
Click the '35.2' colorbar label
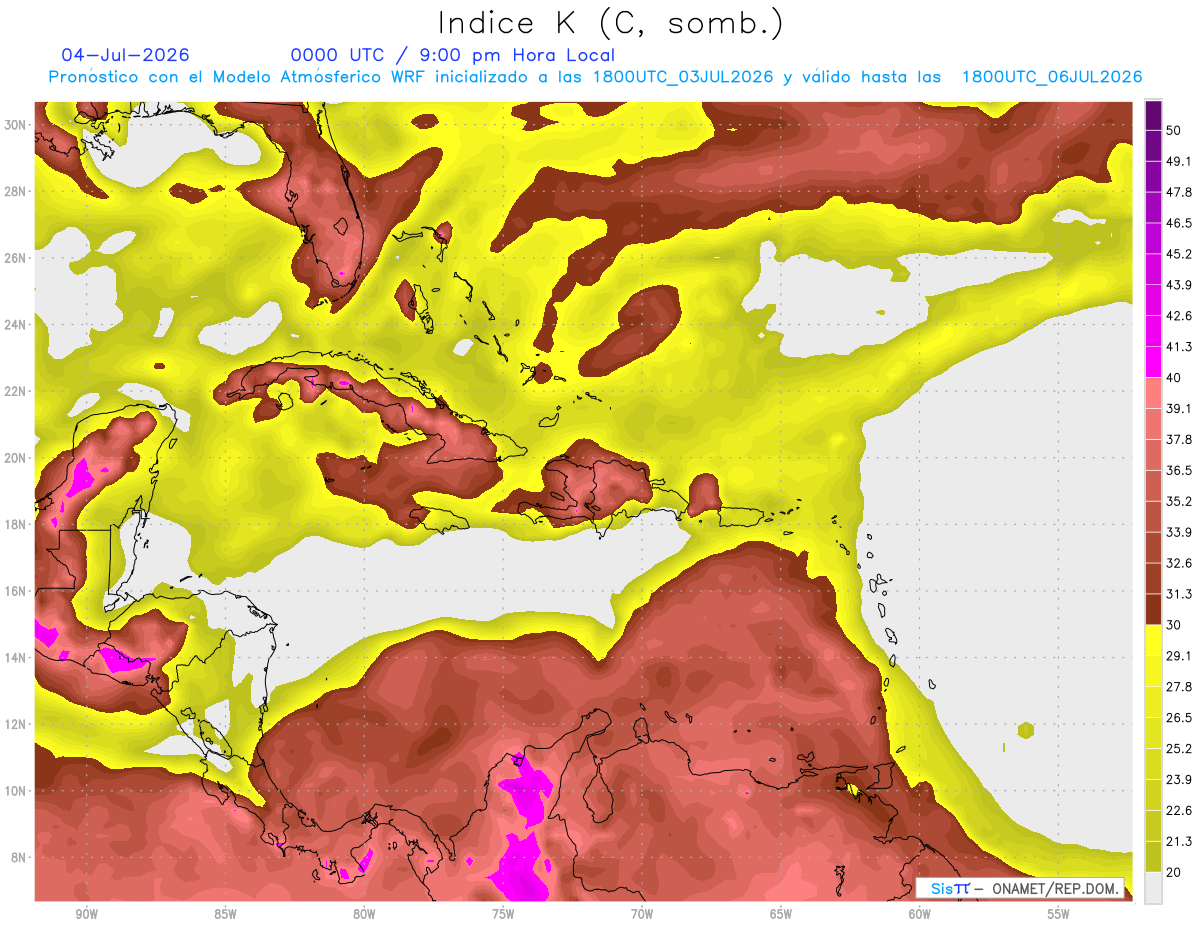click(x=1179, y=501)
